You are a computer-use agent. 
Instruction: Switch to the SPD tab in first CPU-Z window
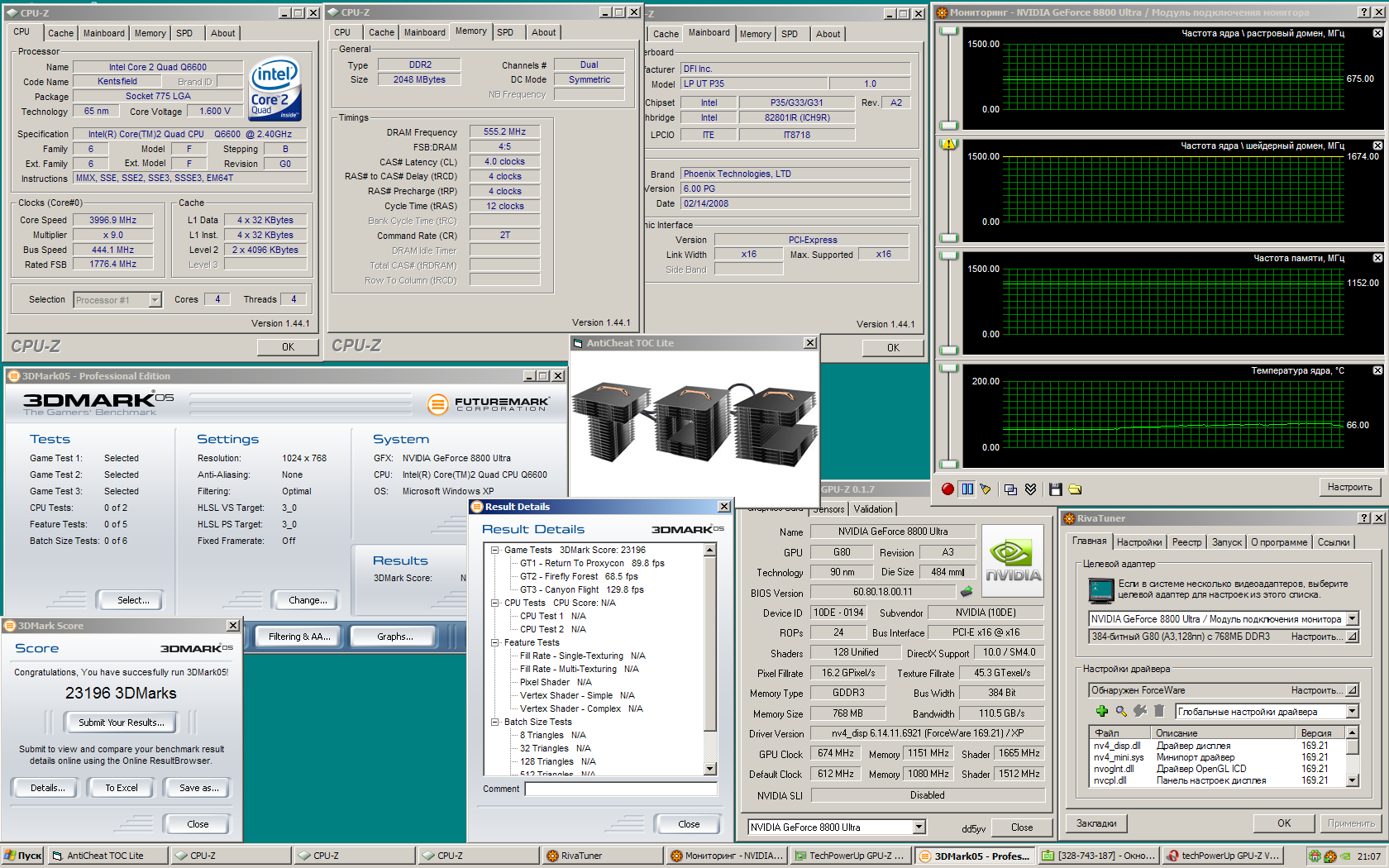tap(184, 33)
